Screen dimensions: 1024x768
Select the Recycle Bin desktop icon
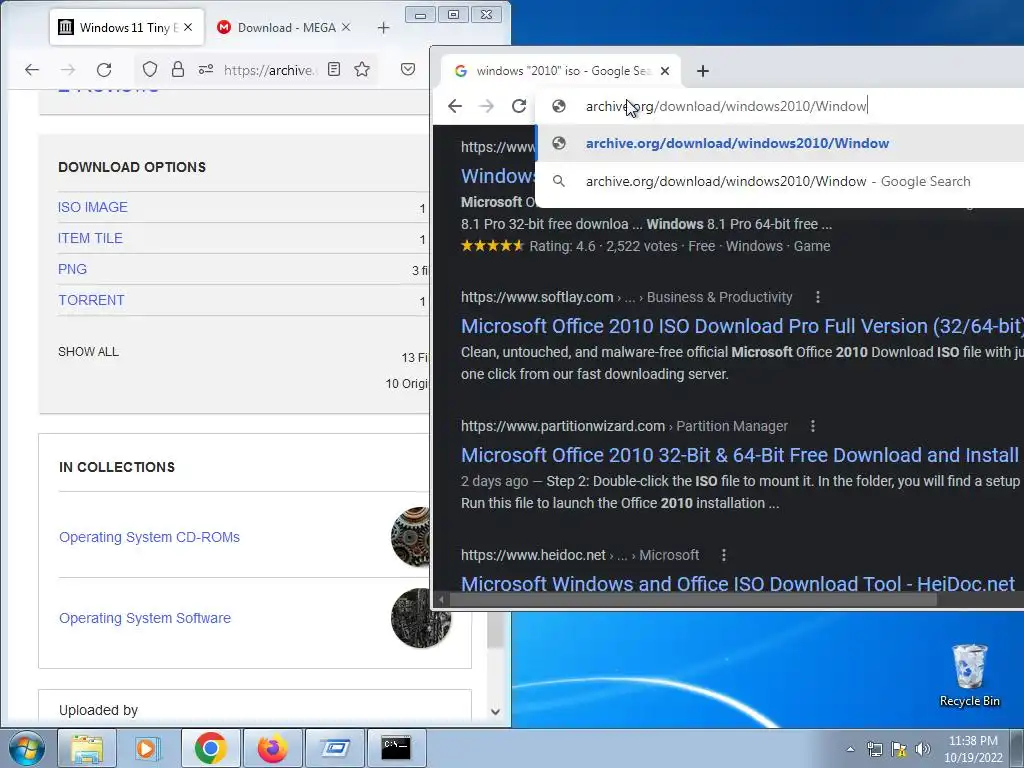[969, 676]
